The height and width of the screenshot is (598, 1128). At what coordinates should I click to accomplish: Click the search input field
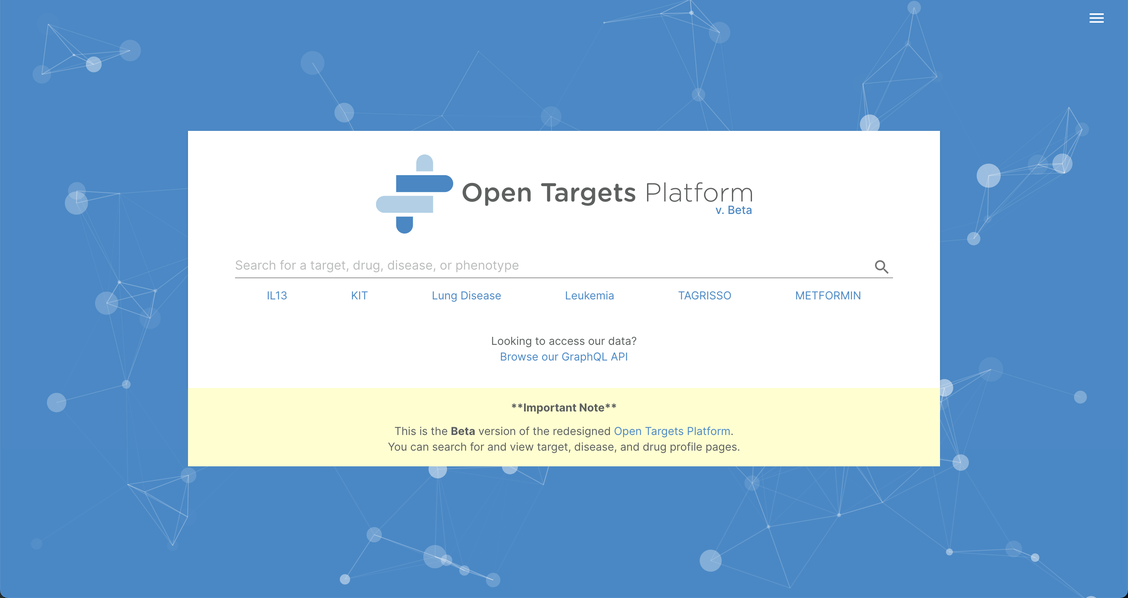tap(500, 265)
